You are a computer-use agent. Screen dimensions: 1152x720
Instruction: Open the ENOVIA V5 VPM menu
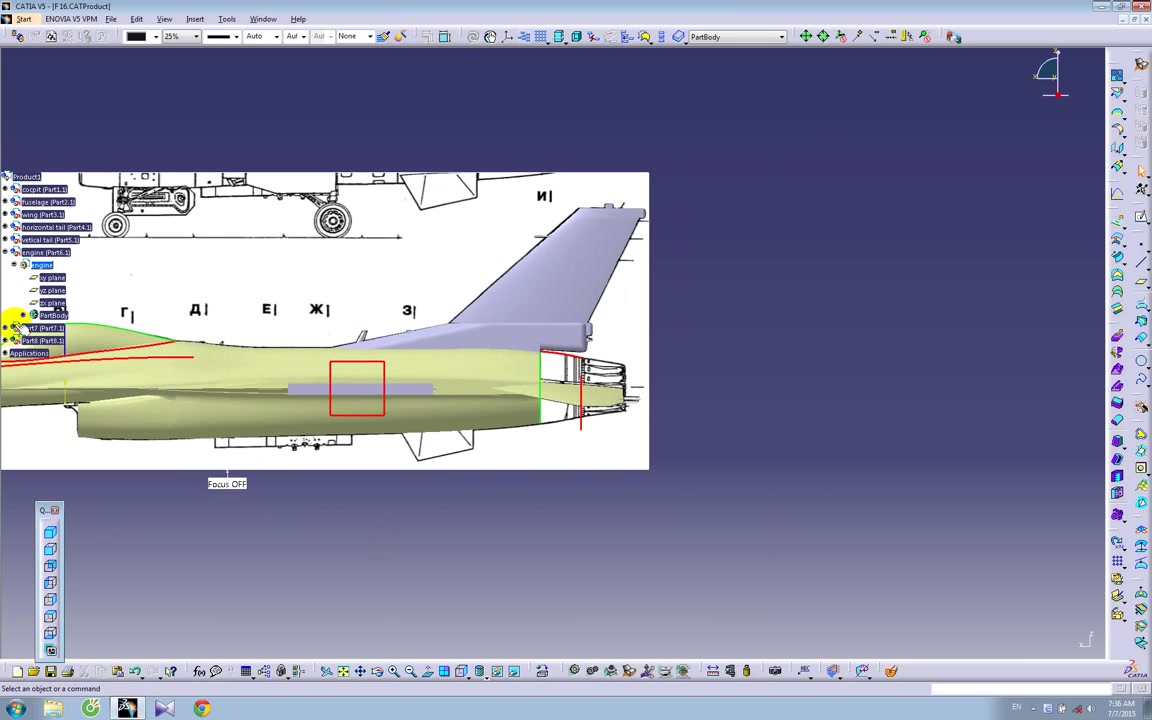pos(71,19)
